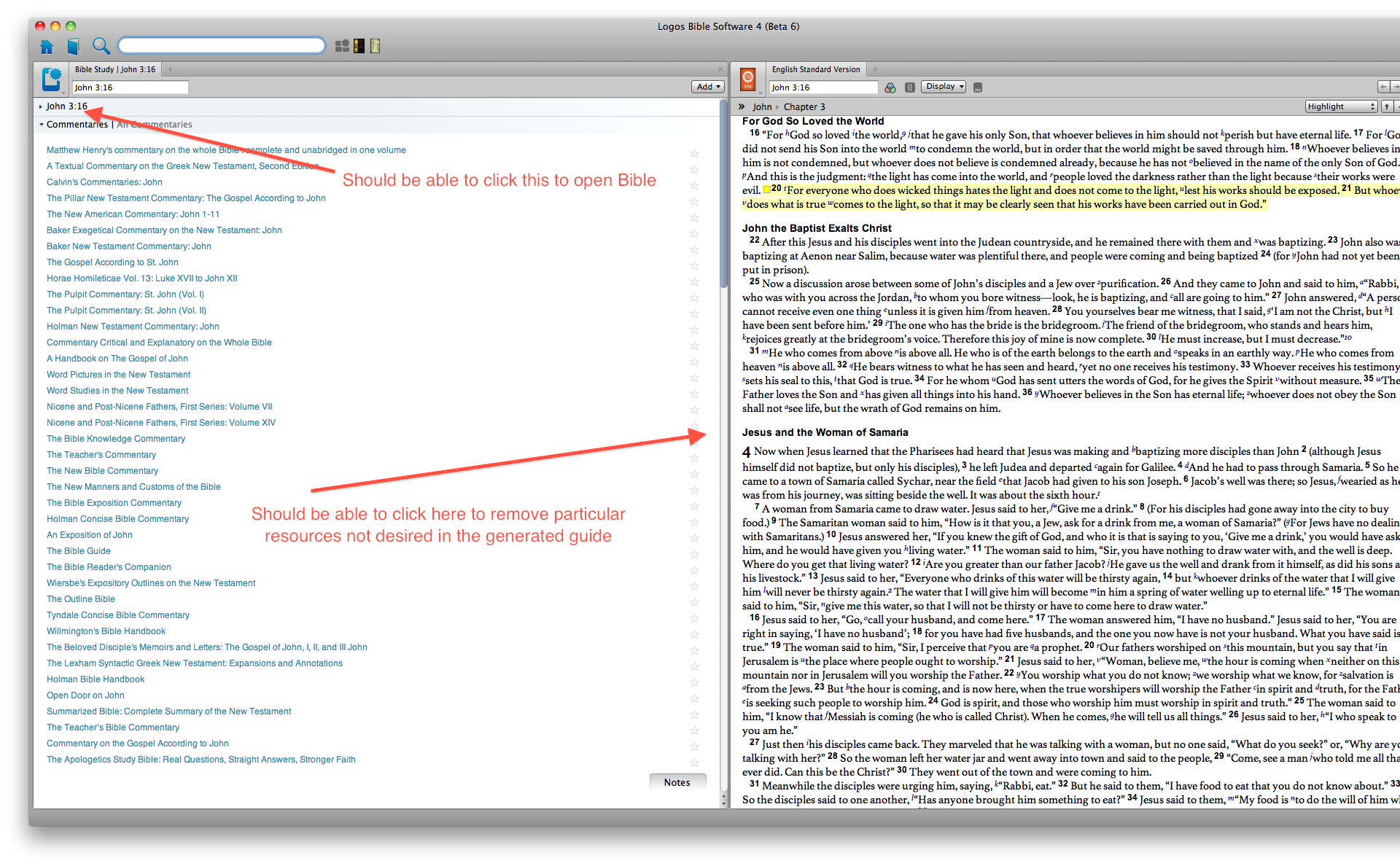
Task: Click the Search magnifier icon
Action: pos(101,47)
